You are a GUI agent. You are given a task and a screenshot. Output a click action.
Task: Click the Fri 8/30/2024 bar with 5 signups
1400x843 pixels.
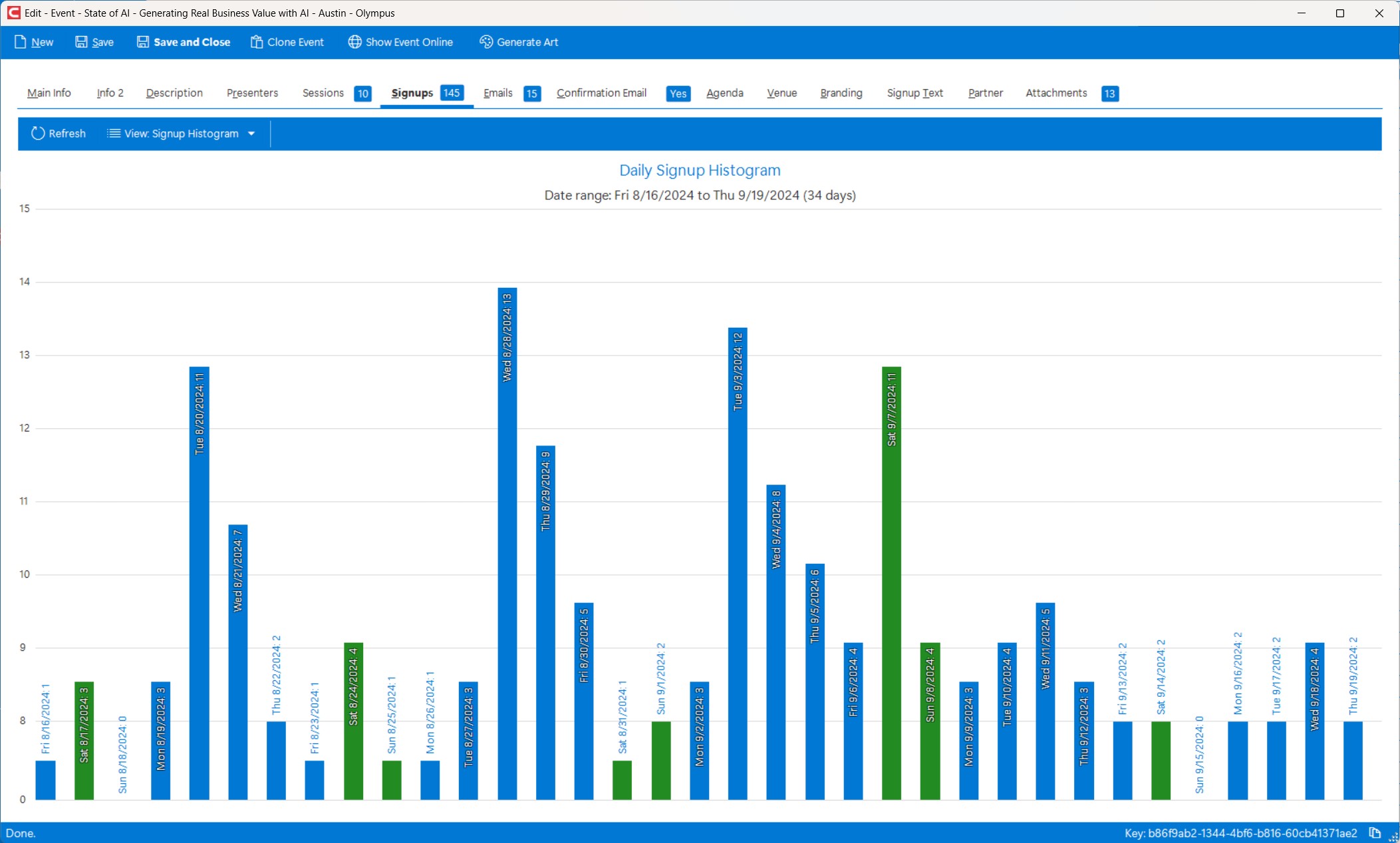tap(584, 701)
